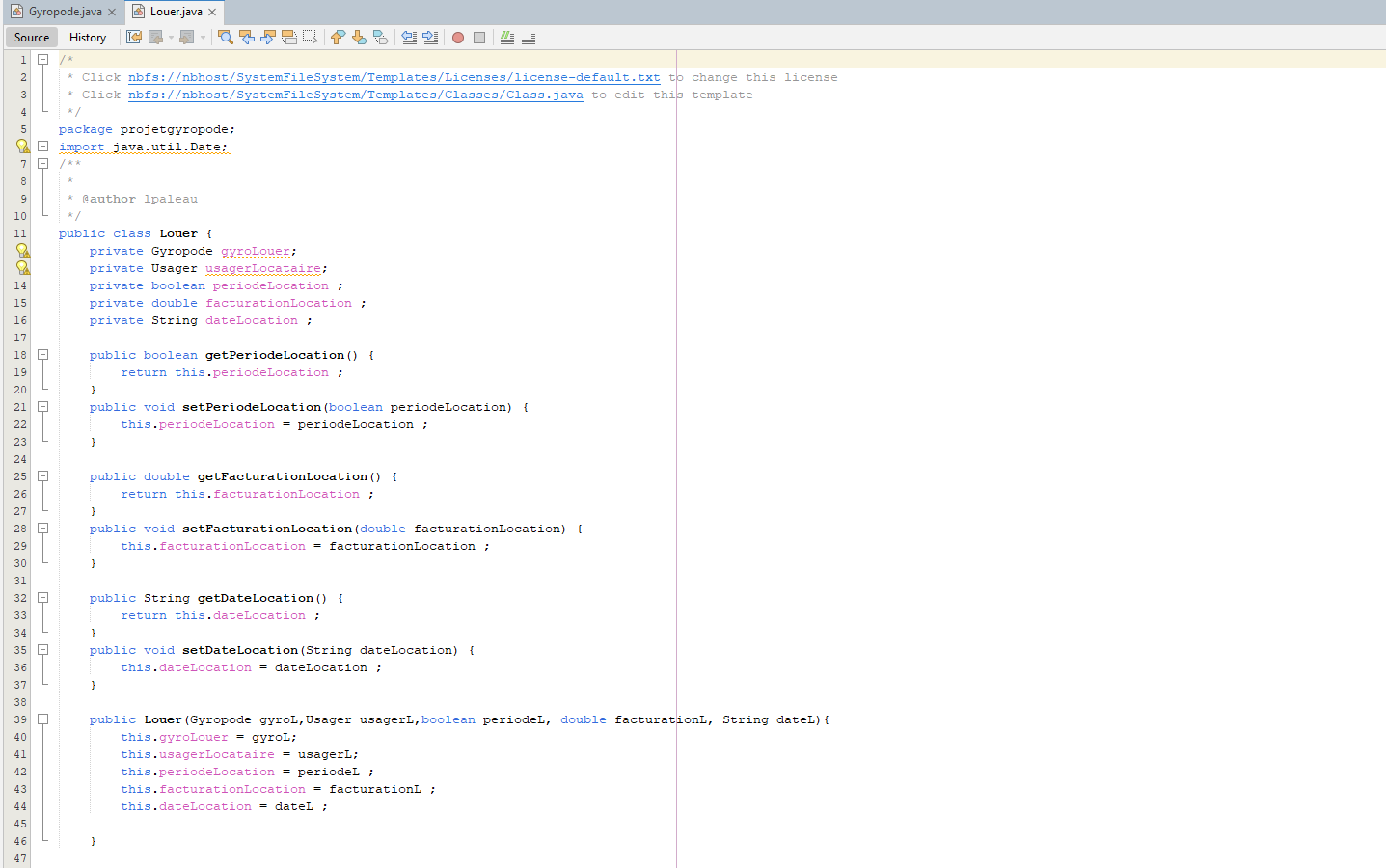Click '@author lpaleau' comment text
Viewport: 1386px width, 868px height.
pyautogui.click(x=140, y=199)
